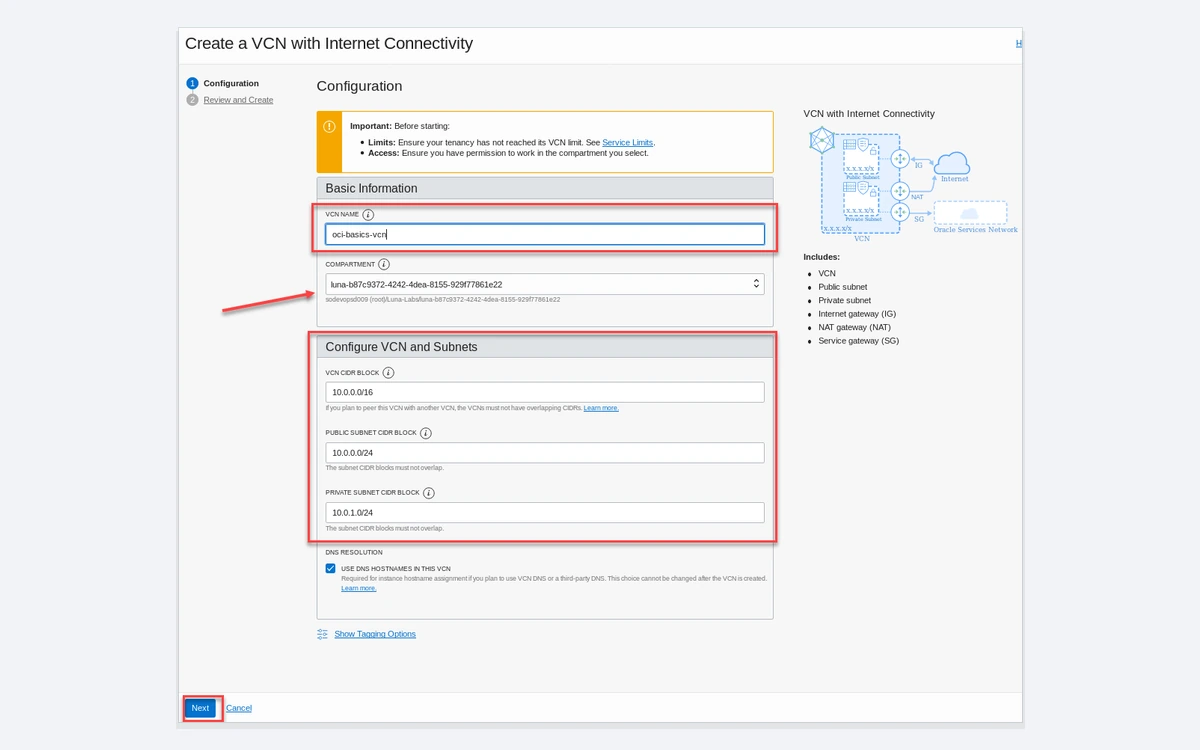Click the Basic Information section header

[x=545, y=188]
